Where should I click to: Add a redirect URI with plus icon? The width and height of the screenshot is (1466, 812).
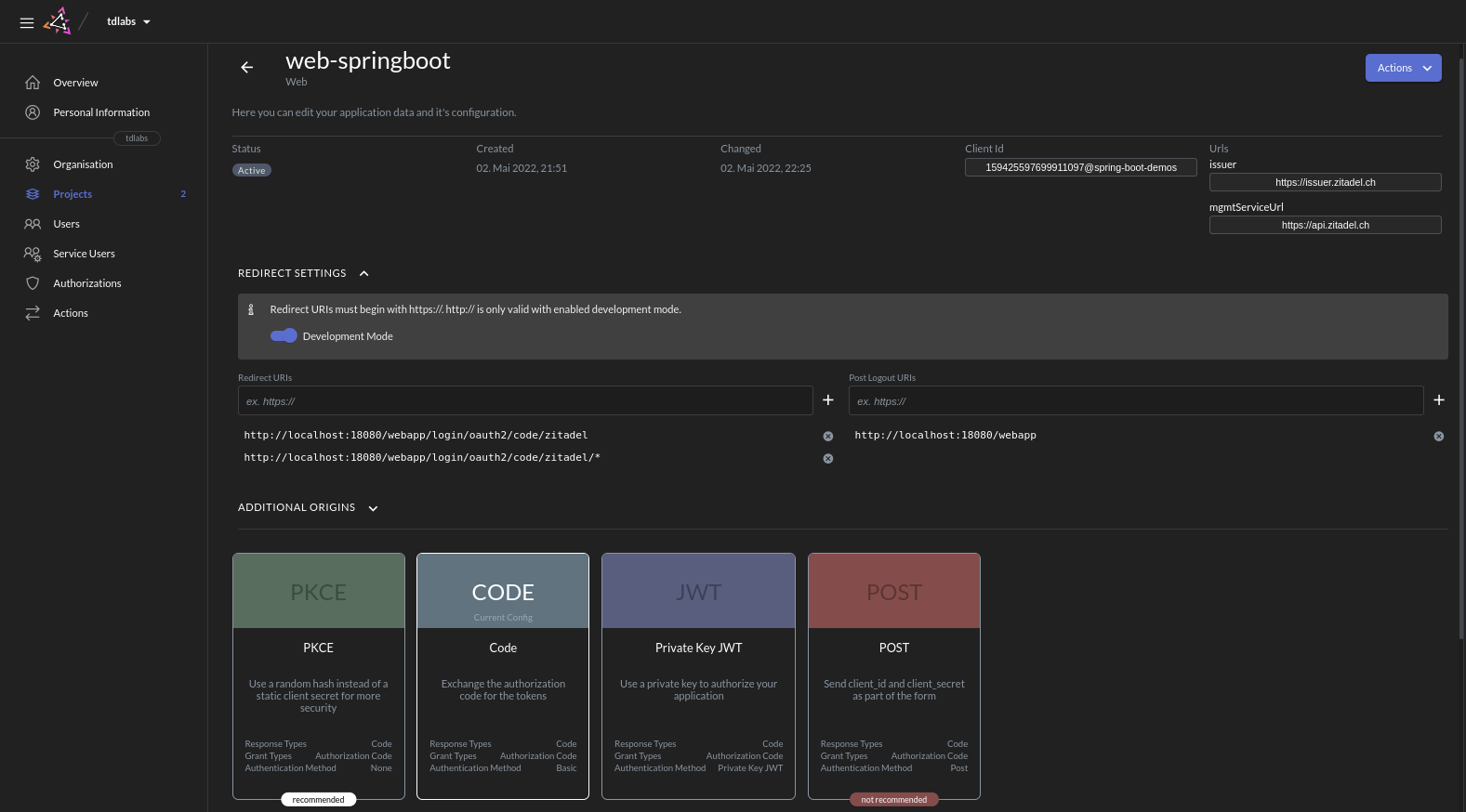[x=828, y=400]
